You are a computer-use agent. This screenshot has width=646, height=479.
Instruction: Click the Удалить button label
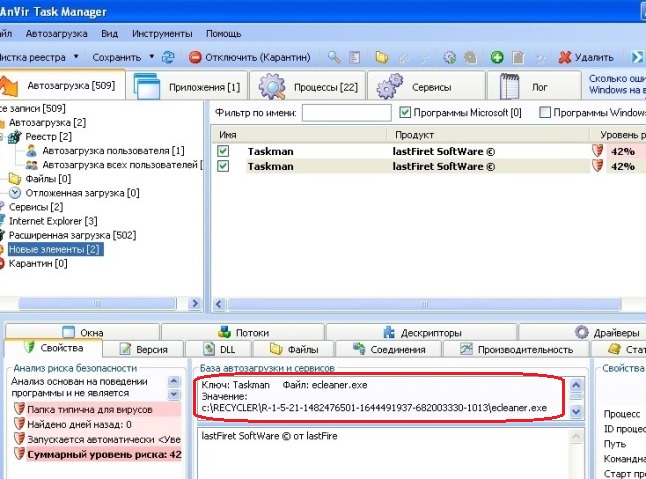click(x=594, y=57)
